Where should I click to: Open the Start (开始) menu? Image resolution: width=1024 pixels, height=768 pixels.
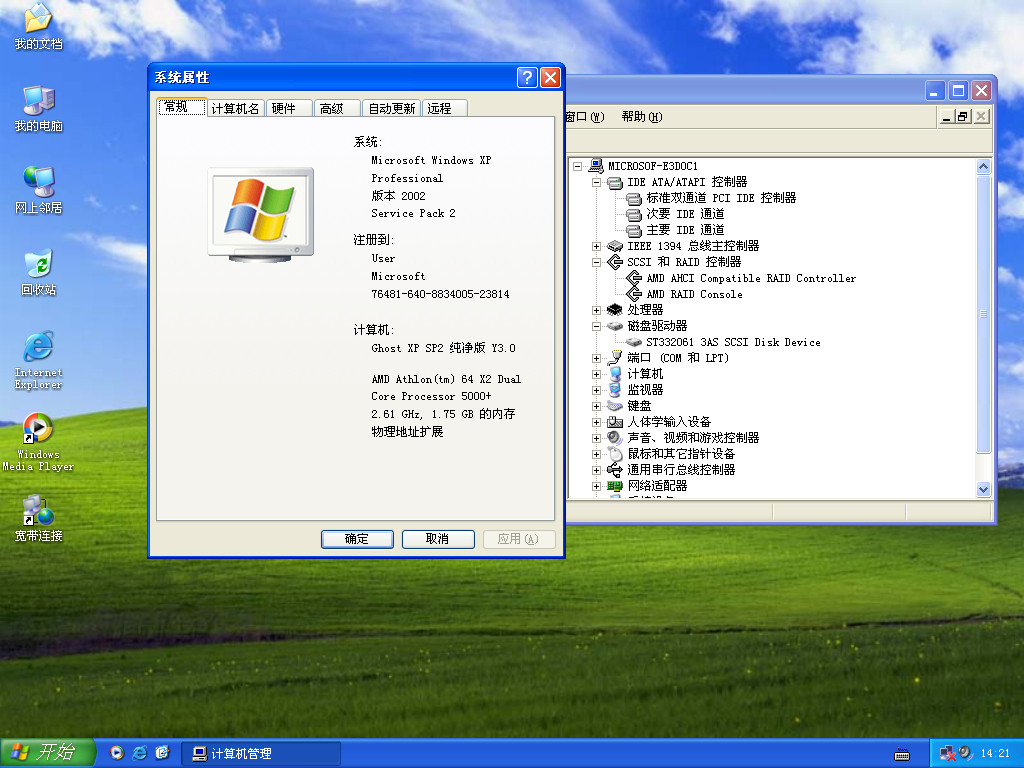[x=47, y=753]
